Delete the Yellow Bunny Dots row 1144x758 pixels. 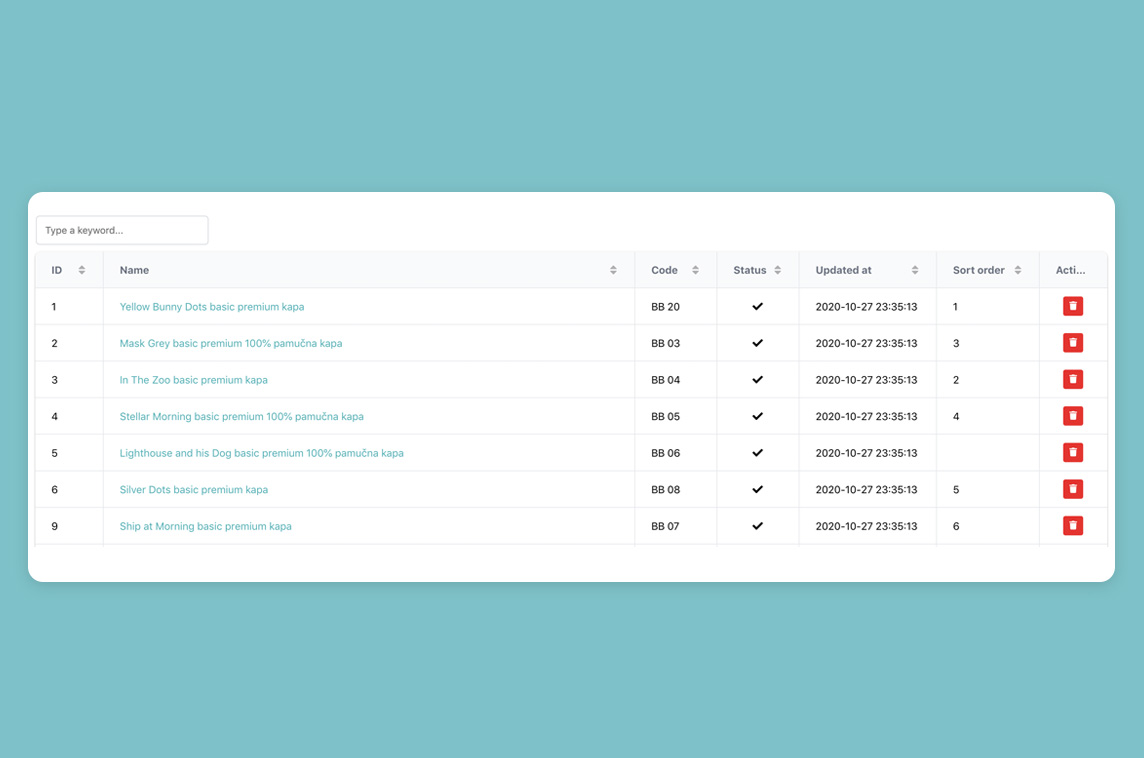1072,306
